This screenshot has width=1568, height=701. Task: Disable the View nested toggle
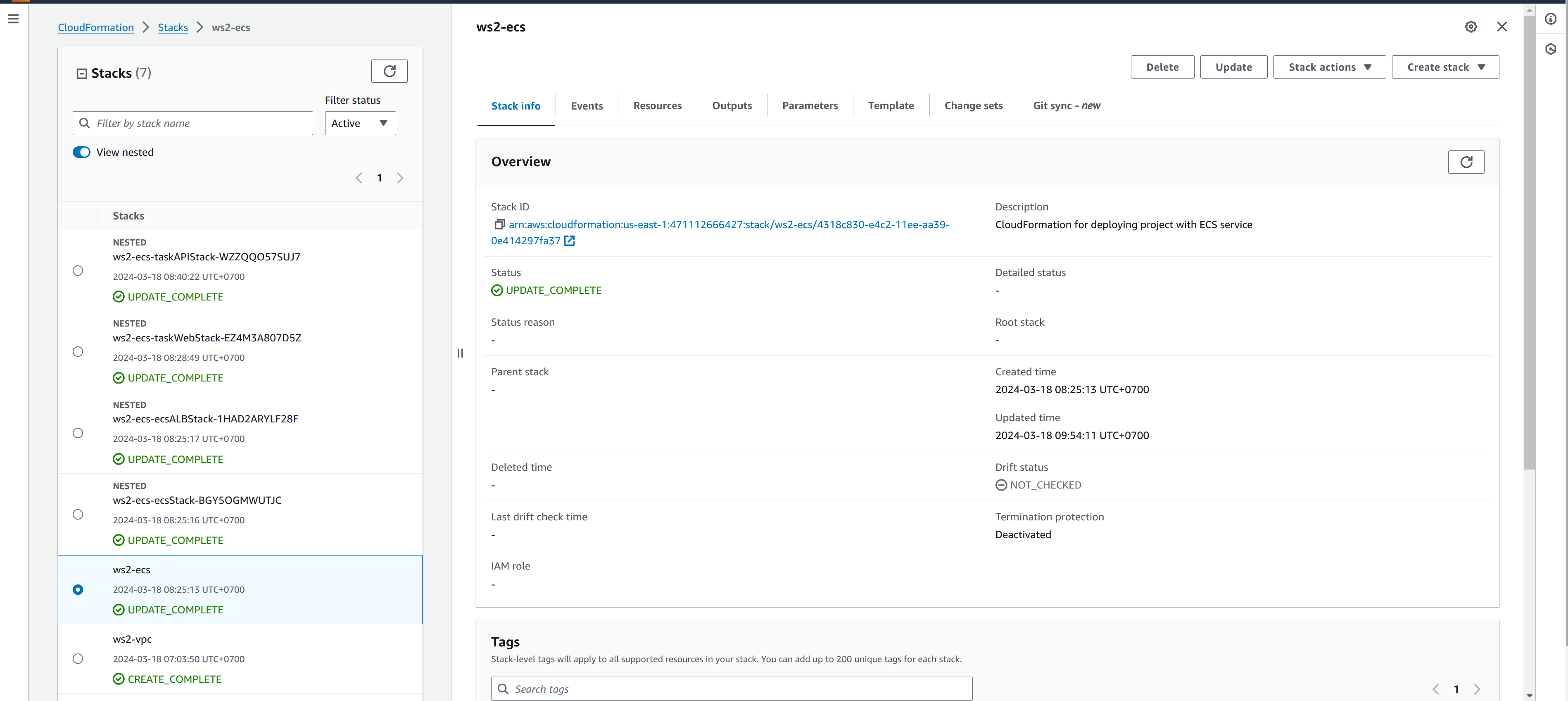coord(81,152)
